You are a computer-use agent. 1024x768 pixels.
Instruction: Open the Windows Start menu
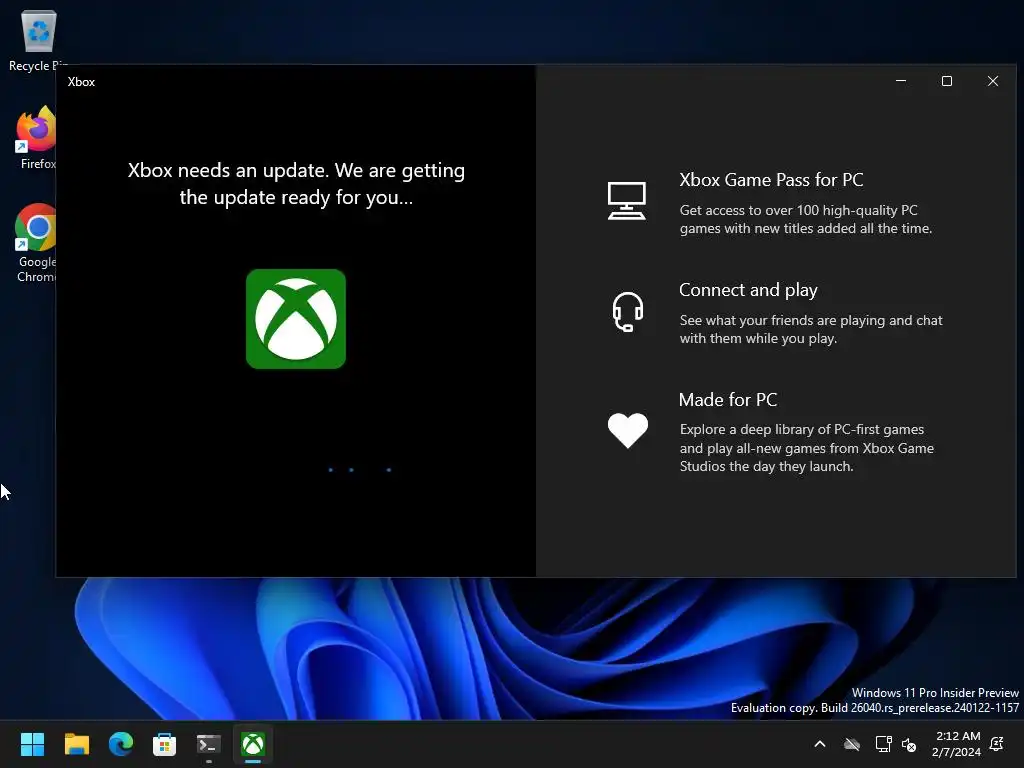[x=33, y=744]
